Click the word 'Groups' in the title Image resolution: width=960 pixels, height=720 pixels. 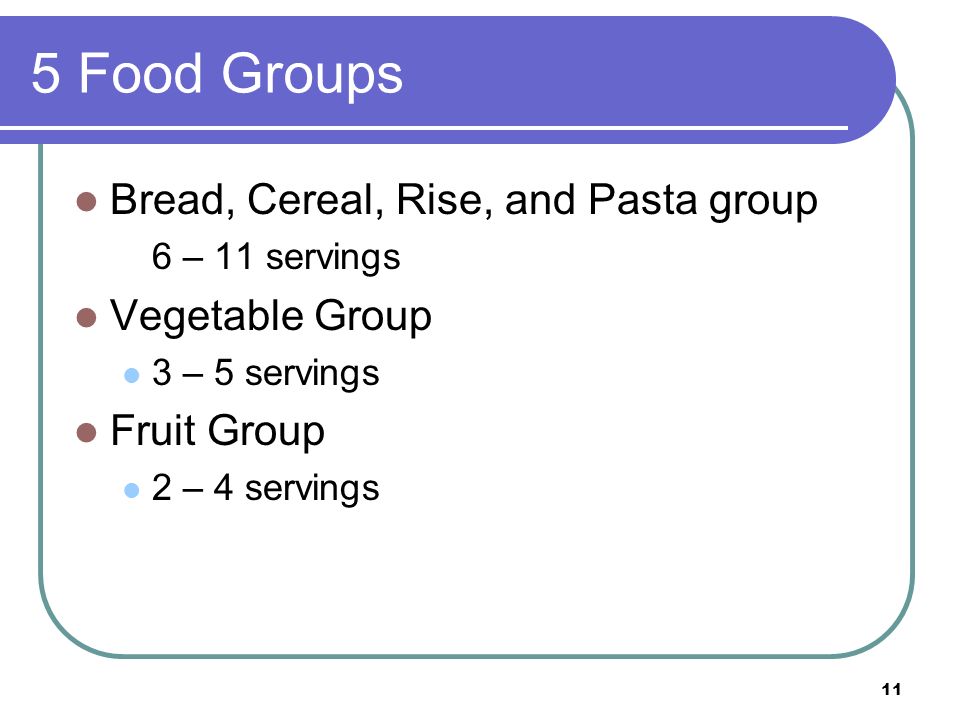[x=312, y=75]
